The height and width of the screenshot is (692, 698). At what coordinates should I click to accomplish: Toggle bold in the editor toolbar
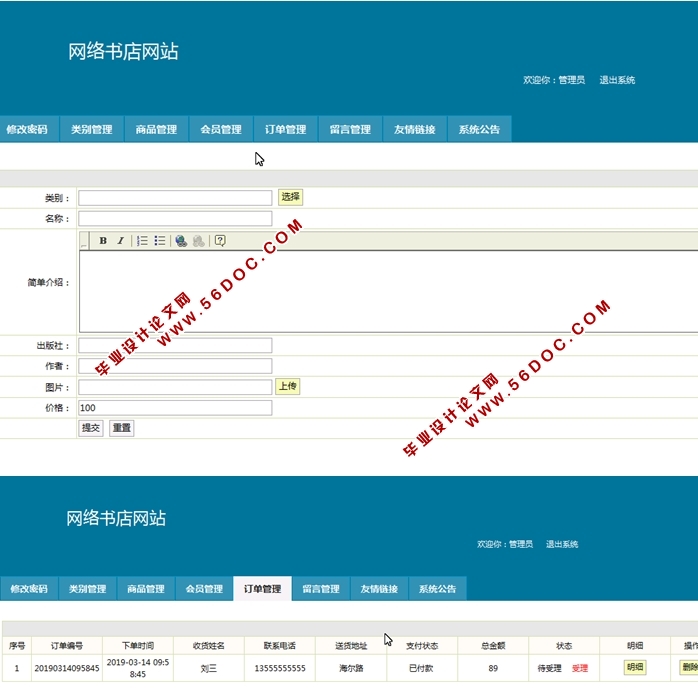tap(103, 240)
